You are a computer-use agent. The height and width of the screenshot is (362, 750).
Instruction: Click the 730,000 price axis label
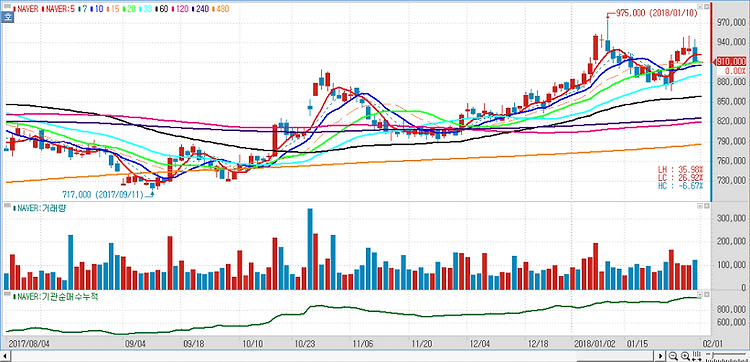click(x=730, y=180)
